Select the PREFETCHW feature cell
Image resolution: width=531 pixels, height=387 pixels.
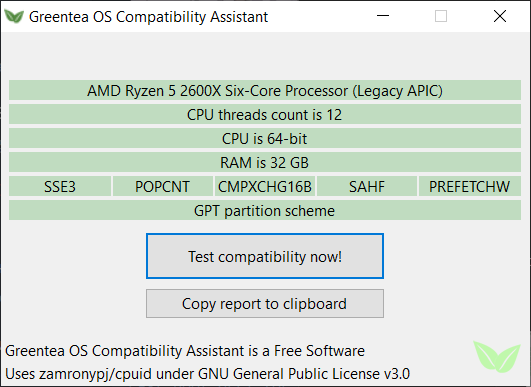pos(470,186)
